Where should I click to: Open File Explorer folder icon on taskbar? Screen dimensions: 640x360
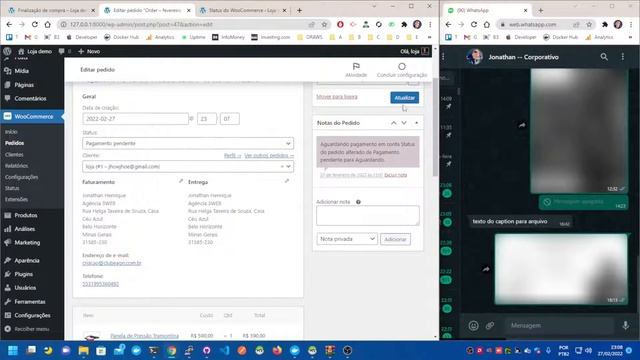(83, 350)
